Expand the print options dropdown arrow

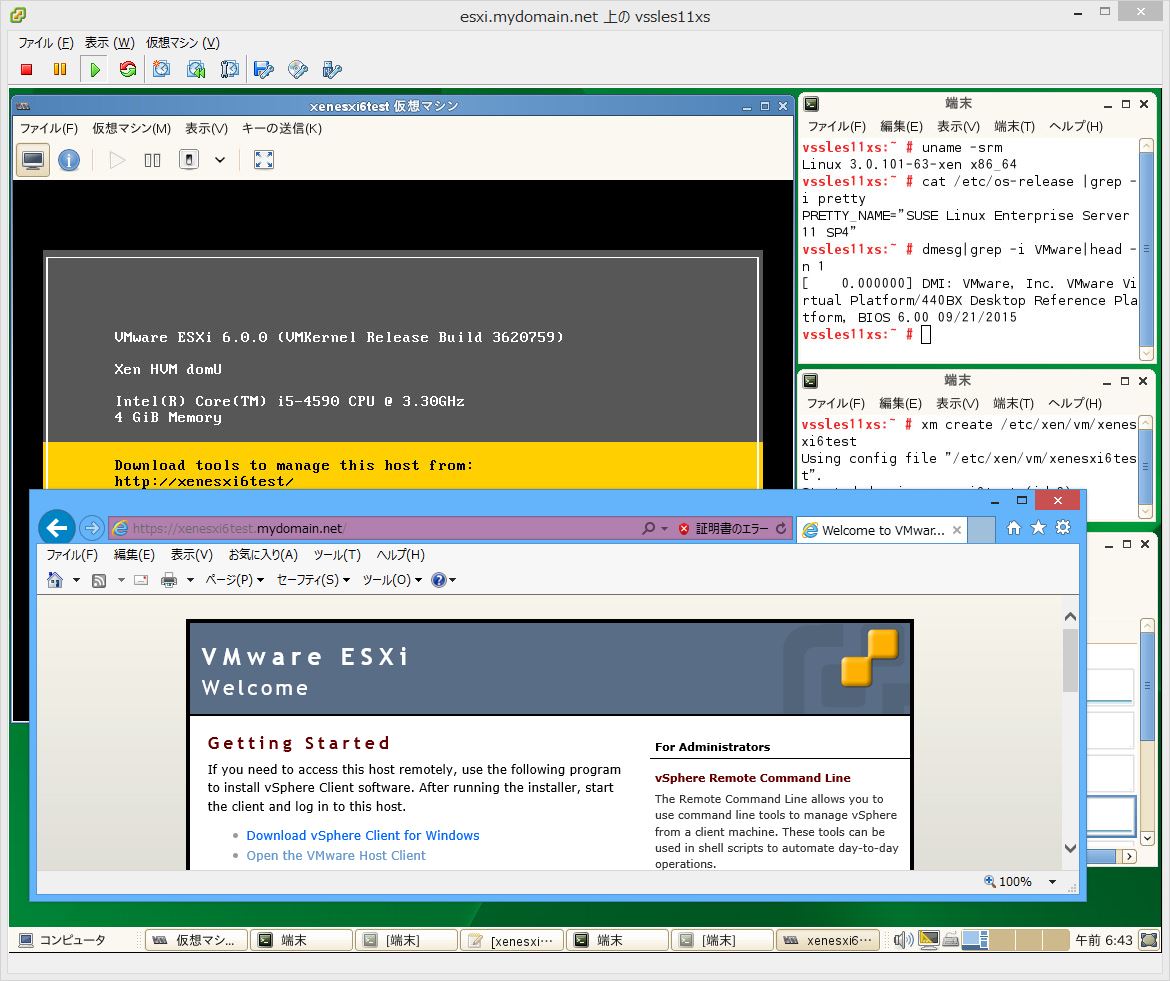point(190,580)
